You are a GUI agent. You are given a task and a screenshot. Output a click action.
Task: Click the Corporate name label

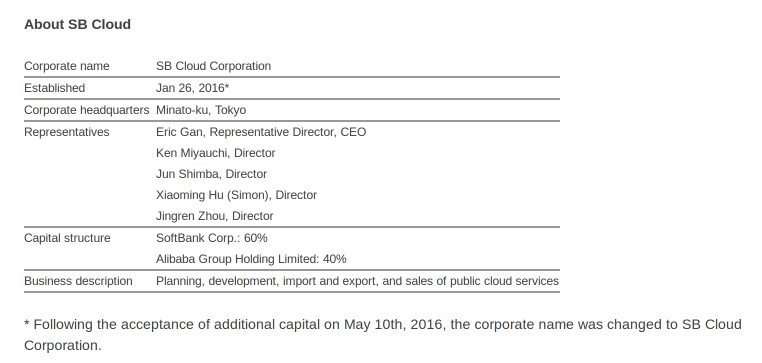[x=67, y=66]
